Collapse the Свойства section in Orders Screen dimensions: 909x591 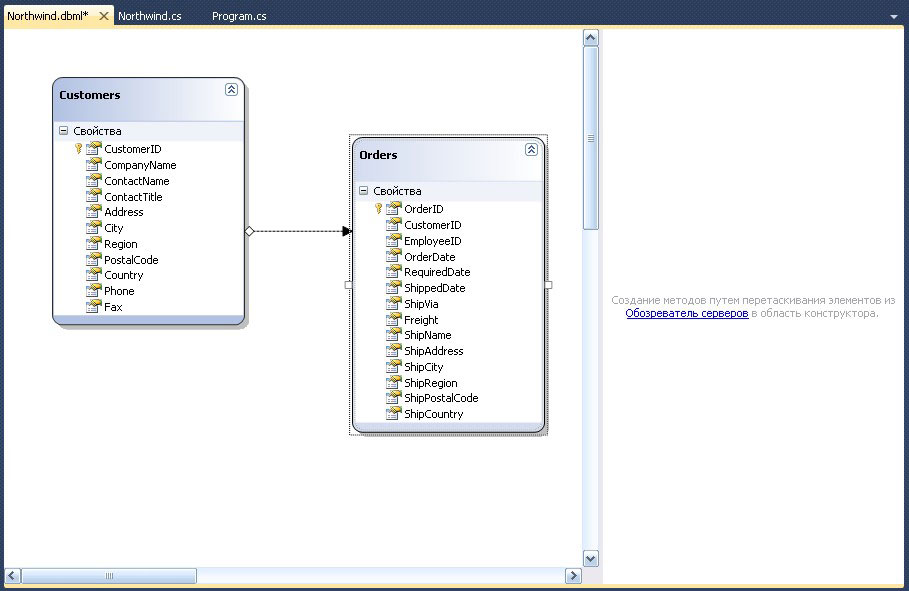363,190
